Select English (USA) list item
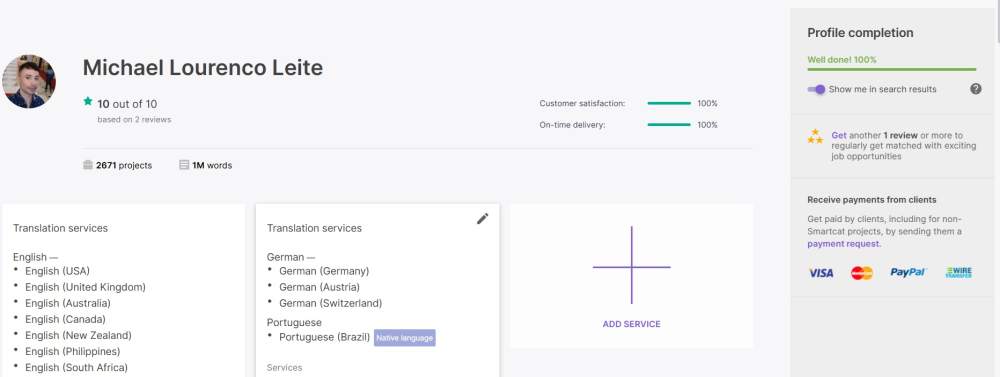 [x=57, y=271]
